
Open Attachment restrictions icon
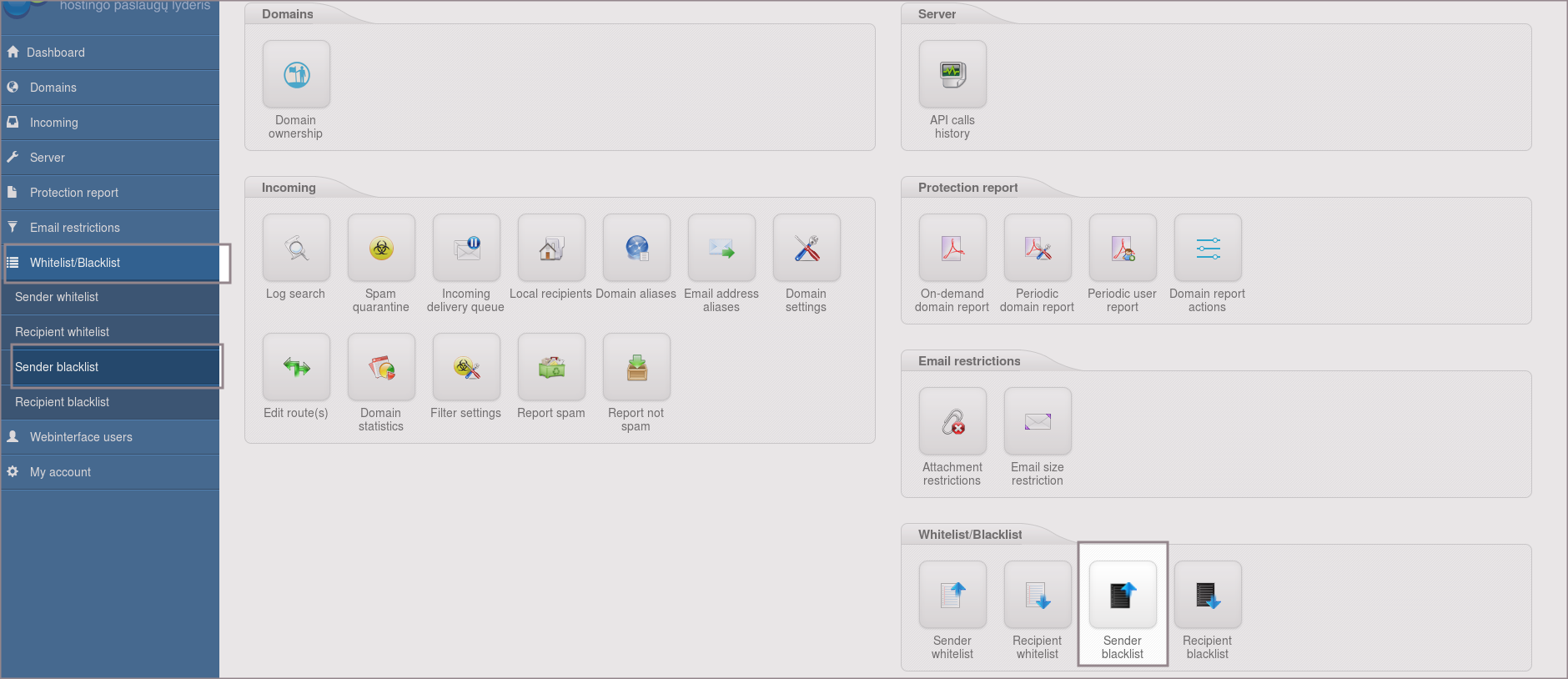[952, 422]
